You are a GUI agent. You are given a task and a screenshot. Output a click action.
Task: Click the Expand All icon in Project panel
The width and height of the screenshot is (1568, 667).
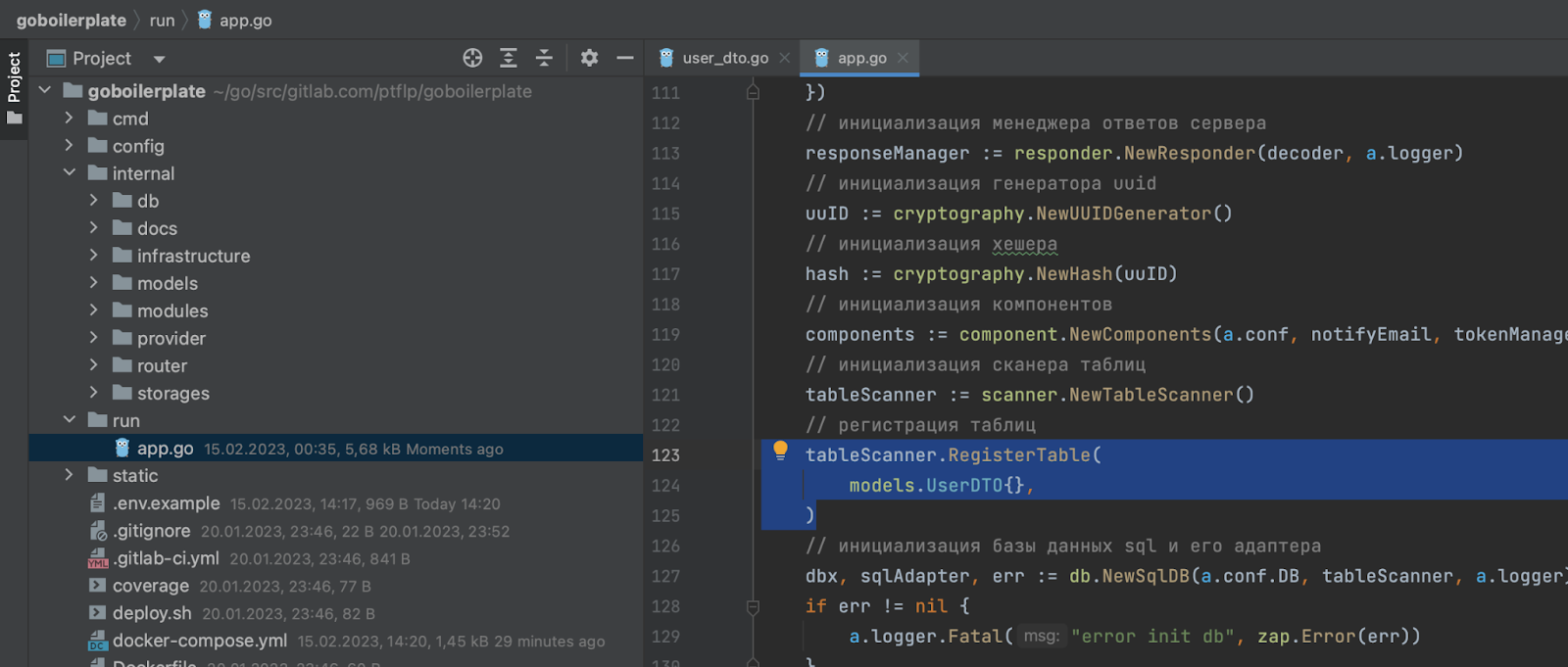point(508,58)
